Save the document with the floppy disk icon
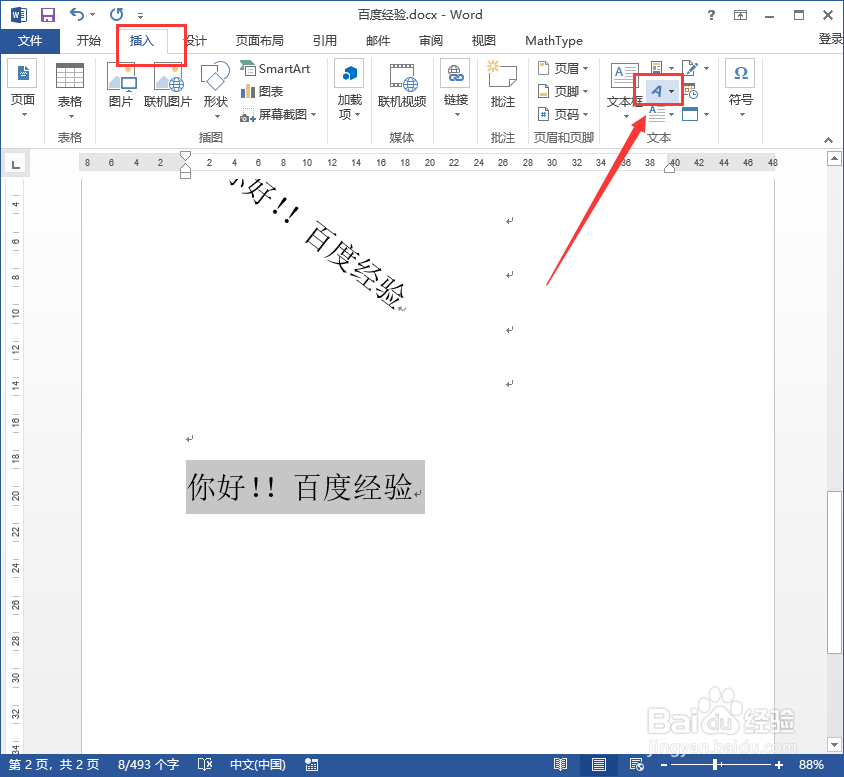 (x=48, y=15)
